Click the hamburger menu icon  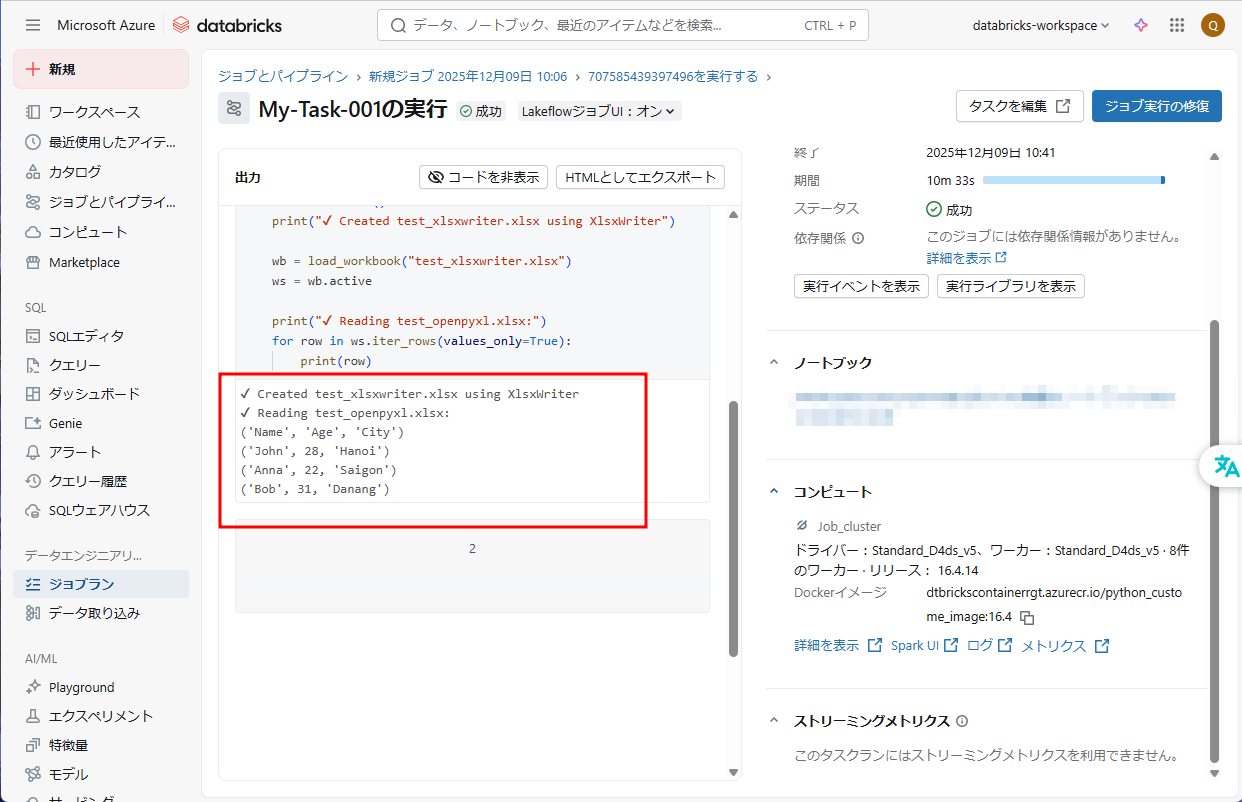(x=32, y=25)
